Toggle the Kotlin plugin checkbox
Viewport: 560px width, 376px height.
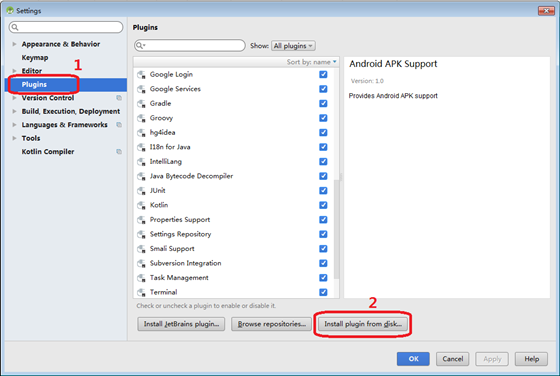(323, 205)
